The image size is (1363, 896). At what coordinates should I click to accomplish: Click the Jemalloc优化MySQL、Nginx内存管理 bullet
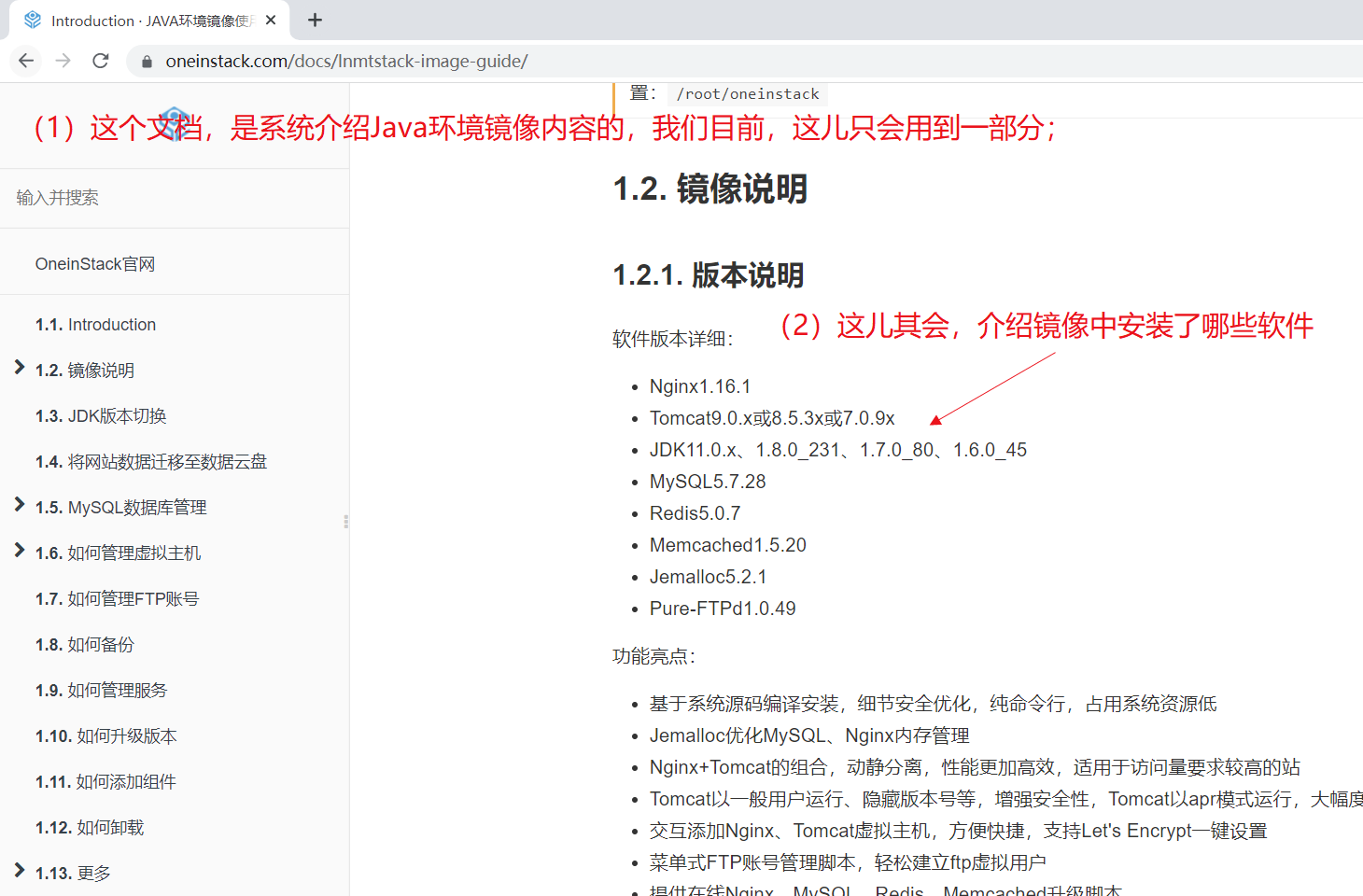click(x=809, y=735)
